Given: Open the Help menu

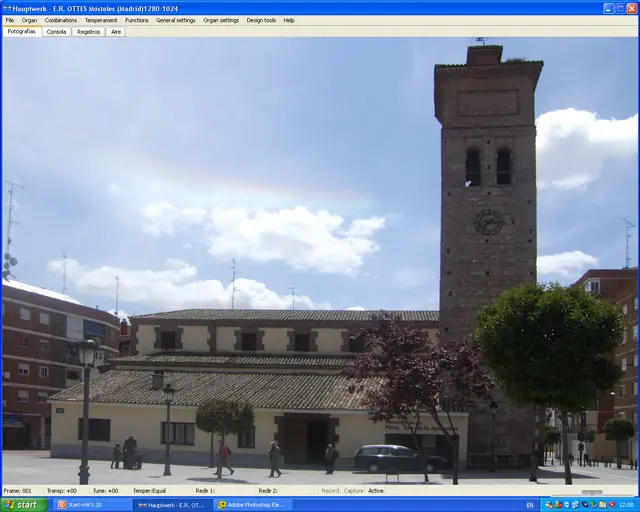Looking at the screenshot, I should coord(289,20).
